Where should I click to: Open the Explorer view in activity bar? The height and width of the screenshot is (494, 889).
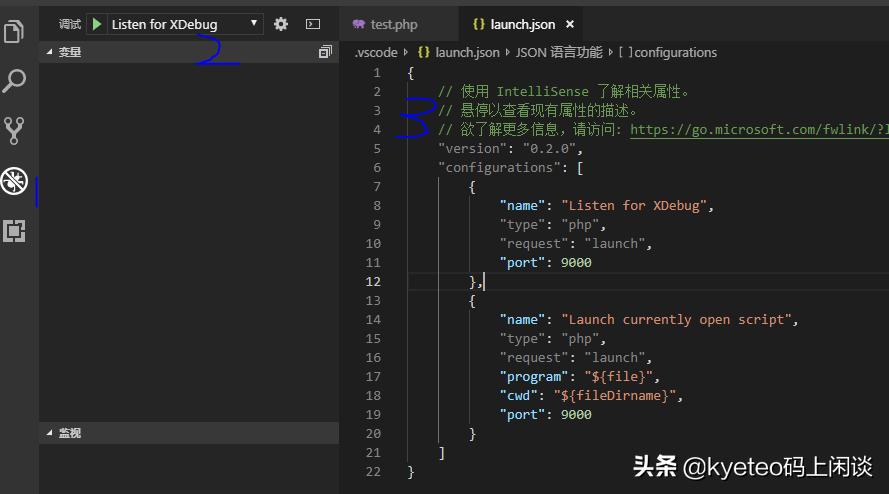pos(14,31)
